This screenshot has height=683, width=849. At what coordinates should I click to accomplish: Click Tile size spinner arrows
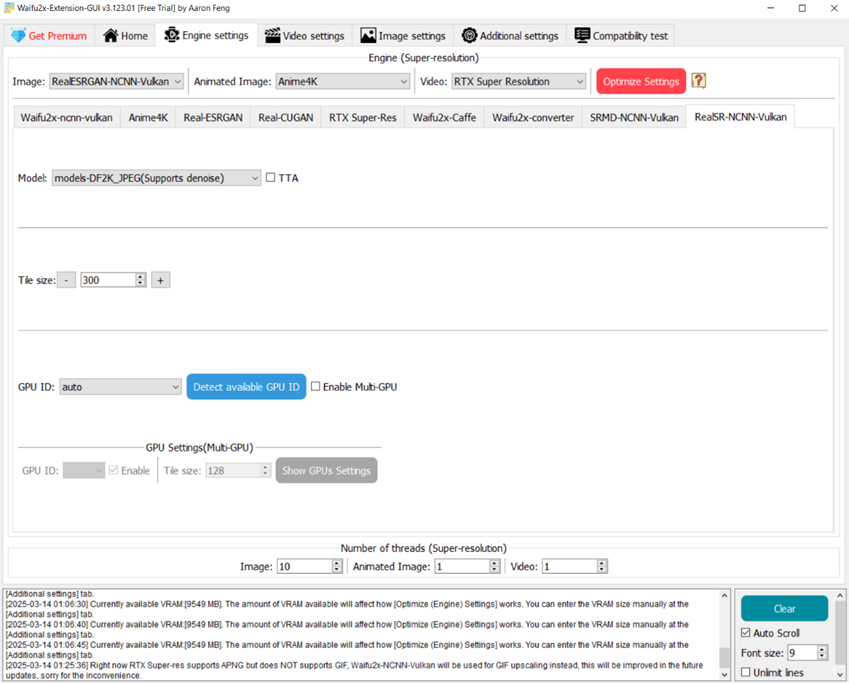[x=141, y=280]
